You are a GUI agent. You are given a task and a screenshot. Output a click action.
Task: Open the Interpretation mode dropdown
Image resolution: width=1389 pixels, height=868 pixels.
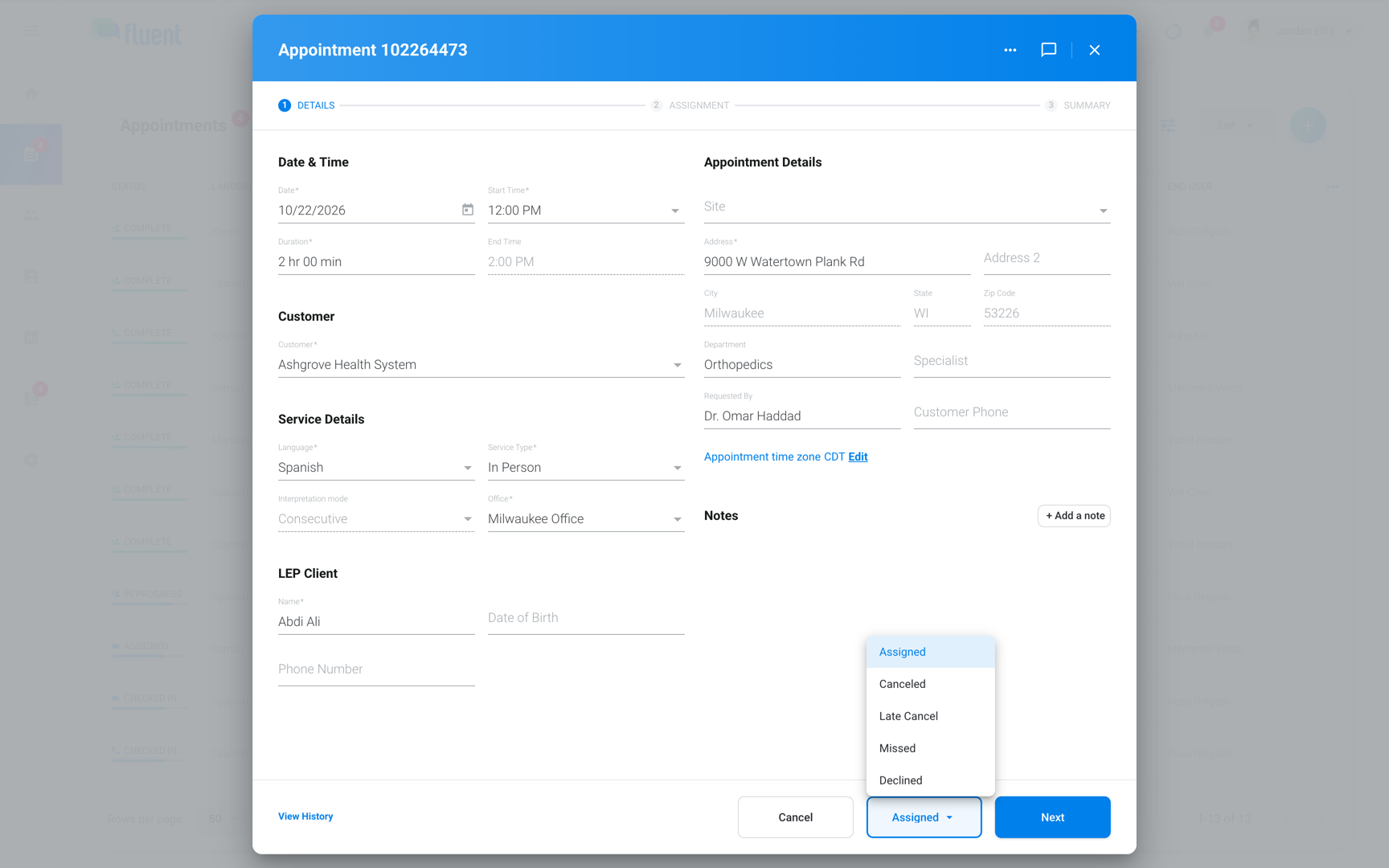tap(376, 519)
